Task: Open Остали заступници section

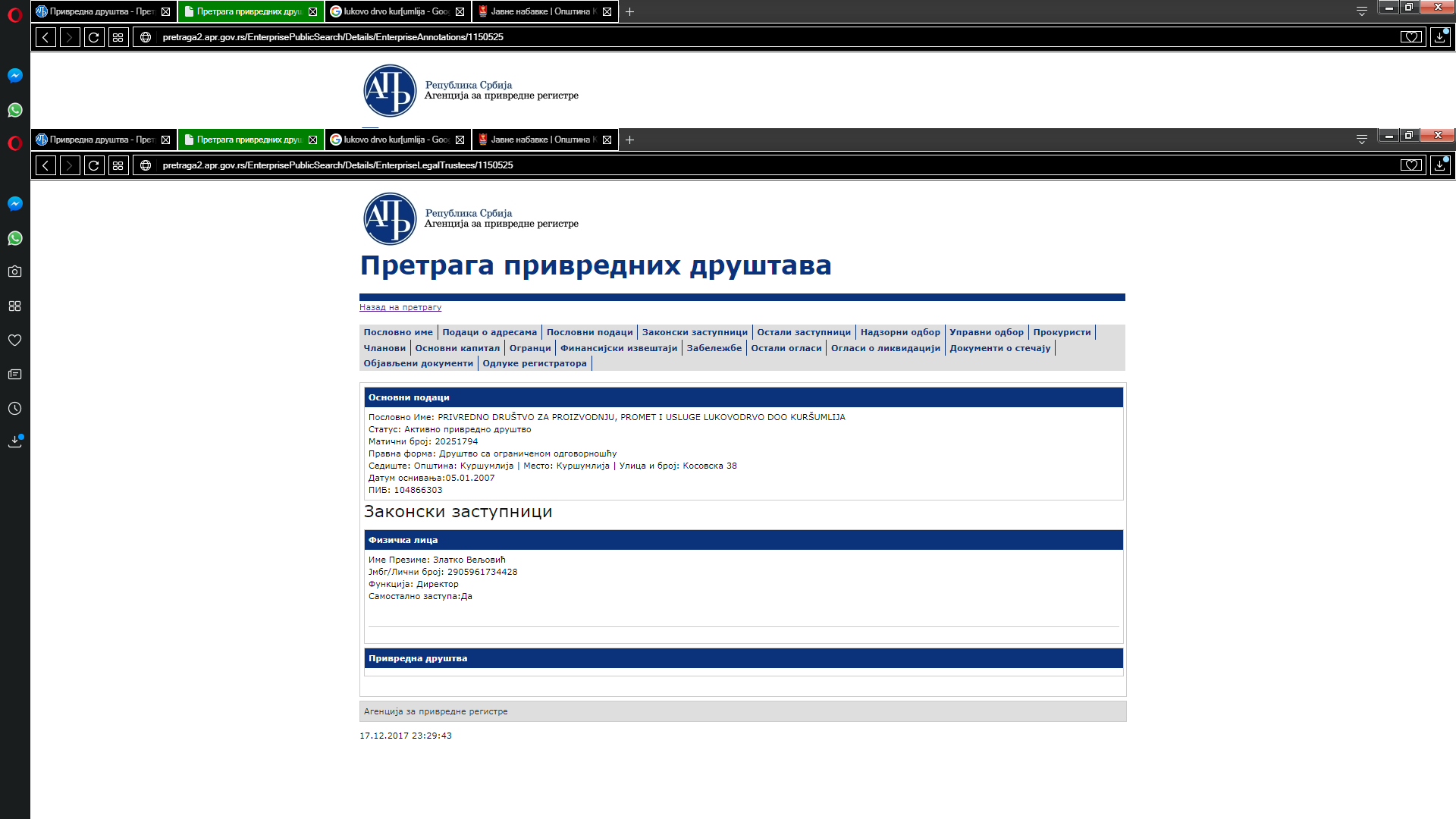Action: [804, 332]
